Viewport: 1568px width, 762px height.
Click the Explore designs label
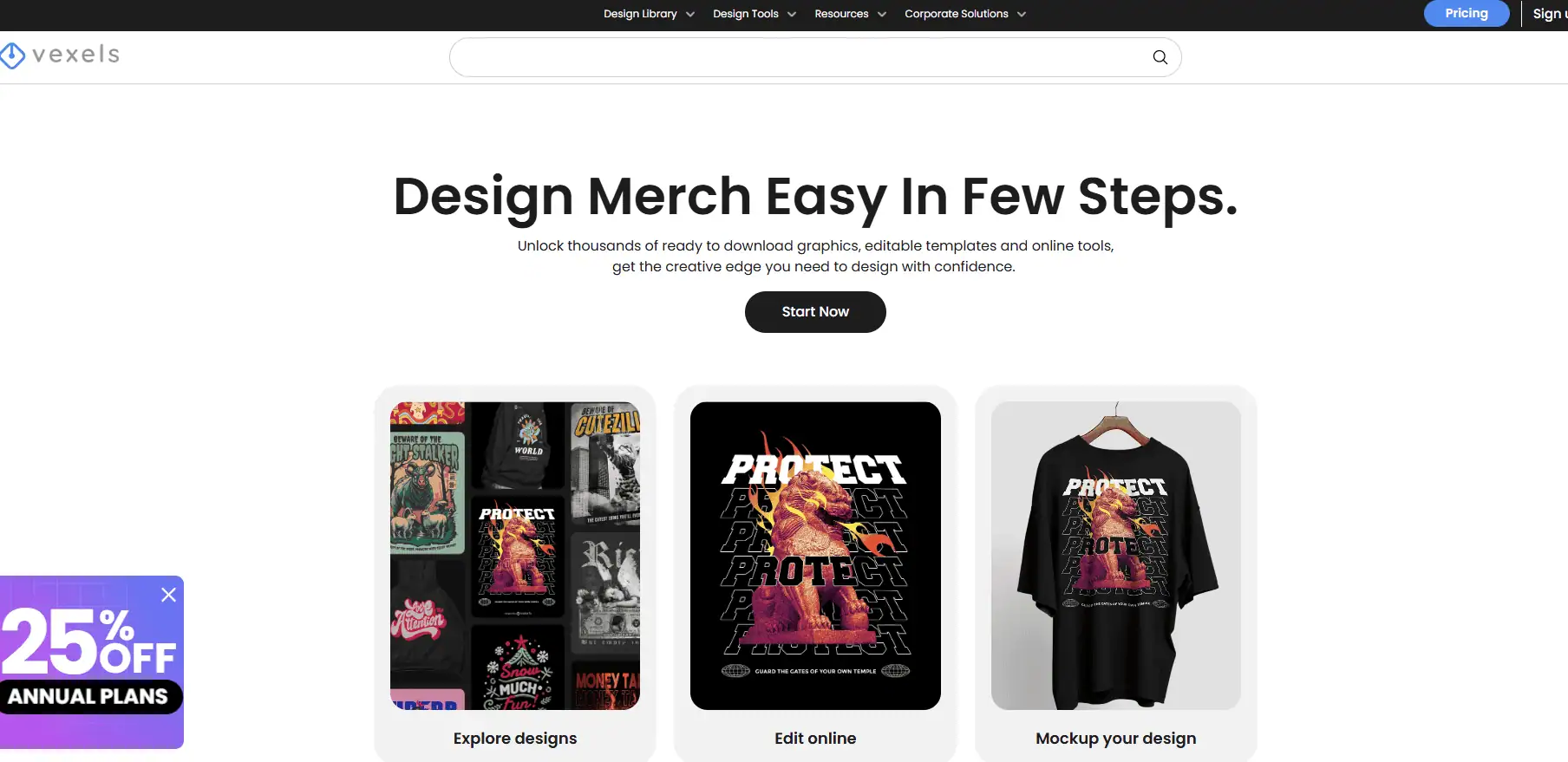(515, 739)
